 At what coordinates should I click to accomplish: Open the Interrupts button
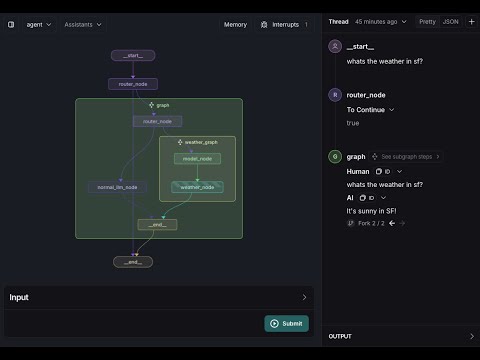(285, 25)
